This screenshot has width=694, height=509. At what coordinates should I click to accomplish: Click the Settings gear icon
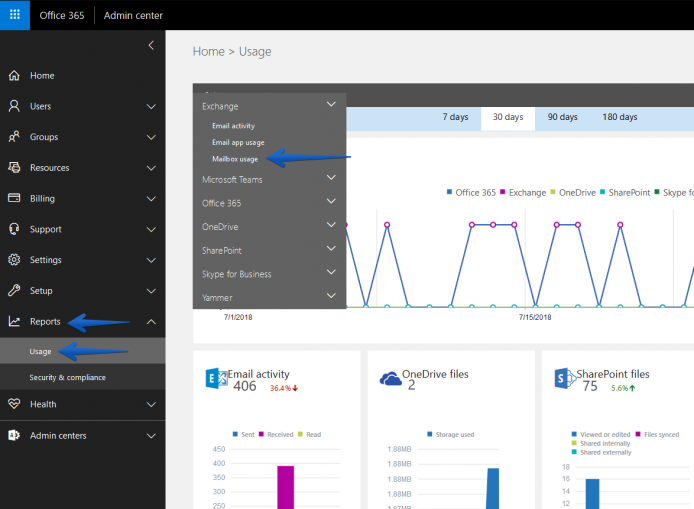point(14,260)
